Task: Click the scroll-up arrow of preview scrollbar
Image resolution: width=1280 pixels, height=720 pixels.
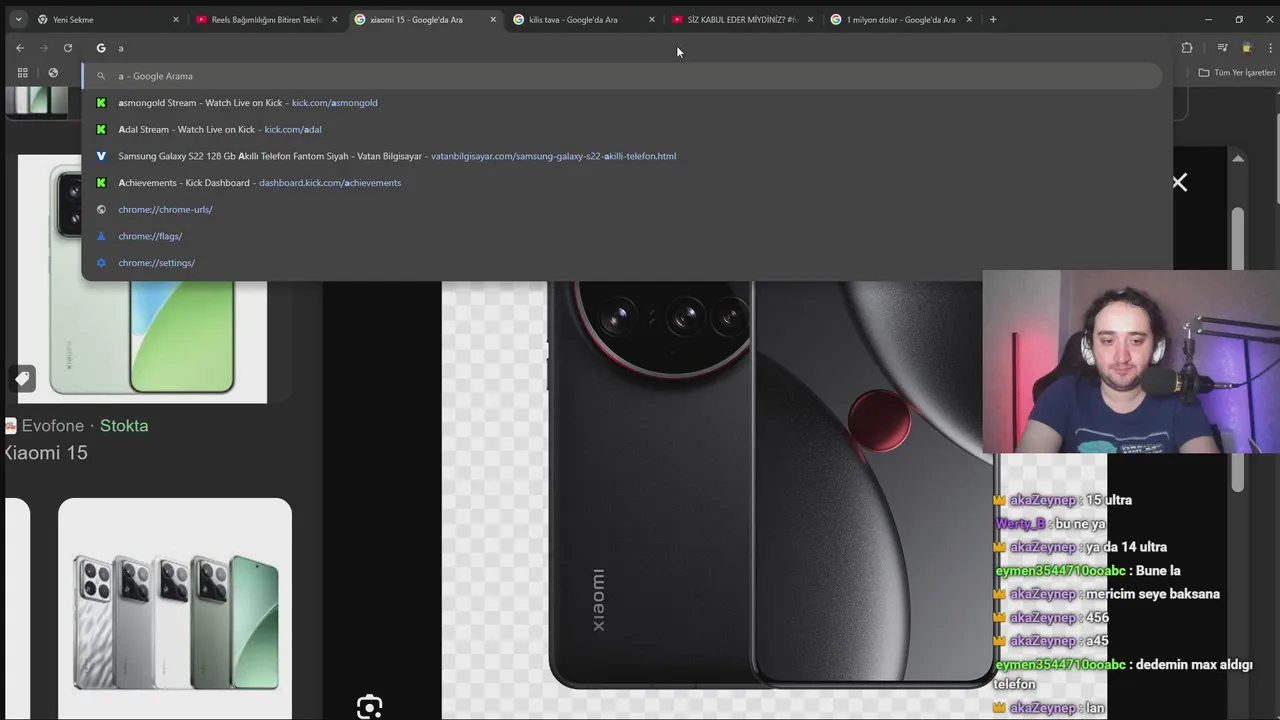Action: [1238, 158]
